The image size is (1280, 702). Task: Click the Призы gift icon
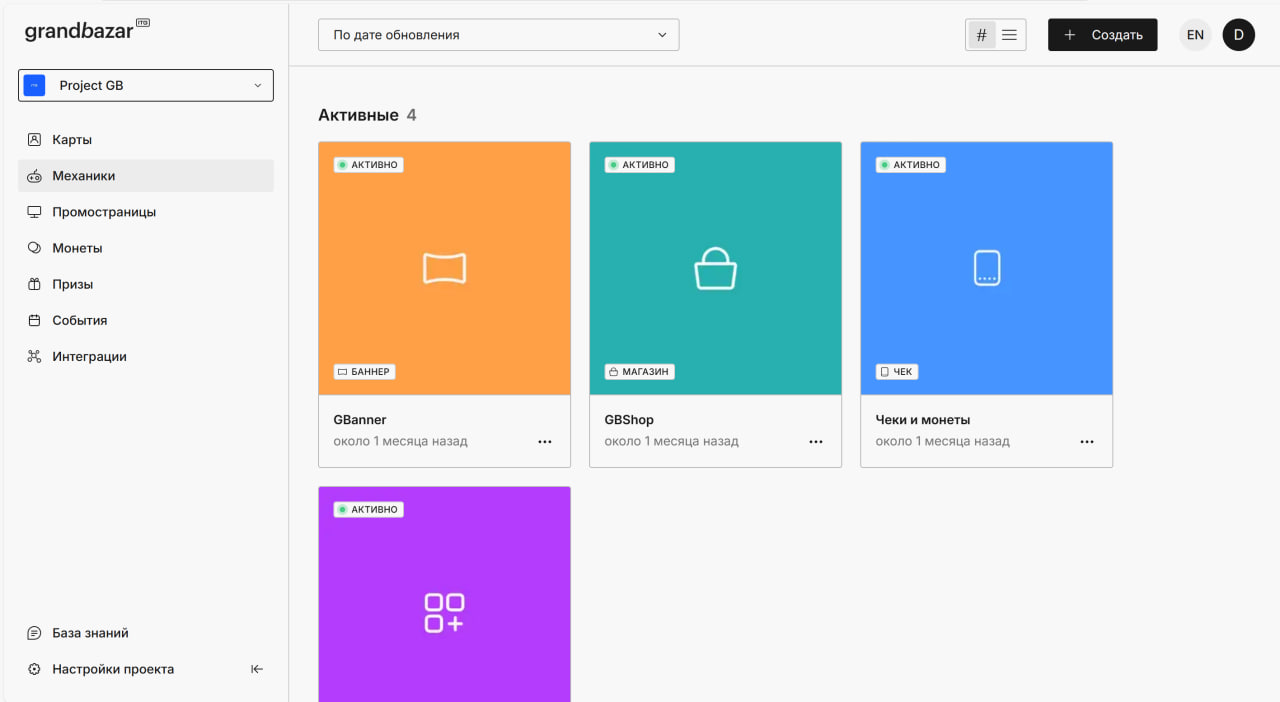tap(34, 284)
